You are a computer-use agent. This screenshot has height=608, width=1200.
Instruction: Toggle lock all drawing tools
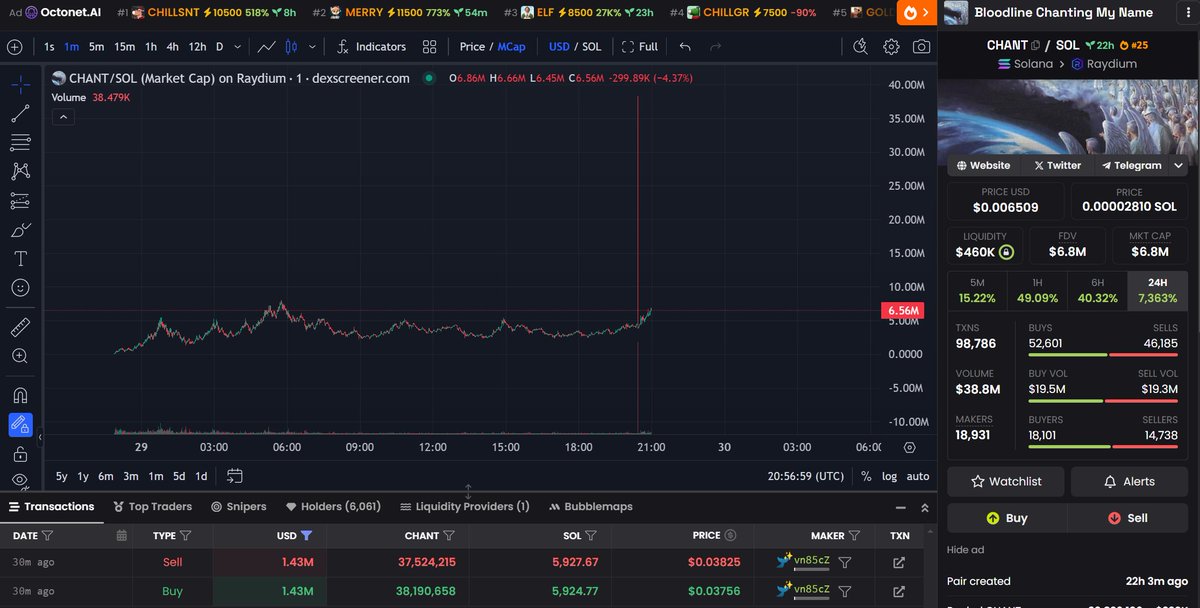click(20, 454)
